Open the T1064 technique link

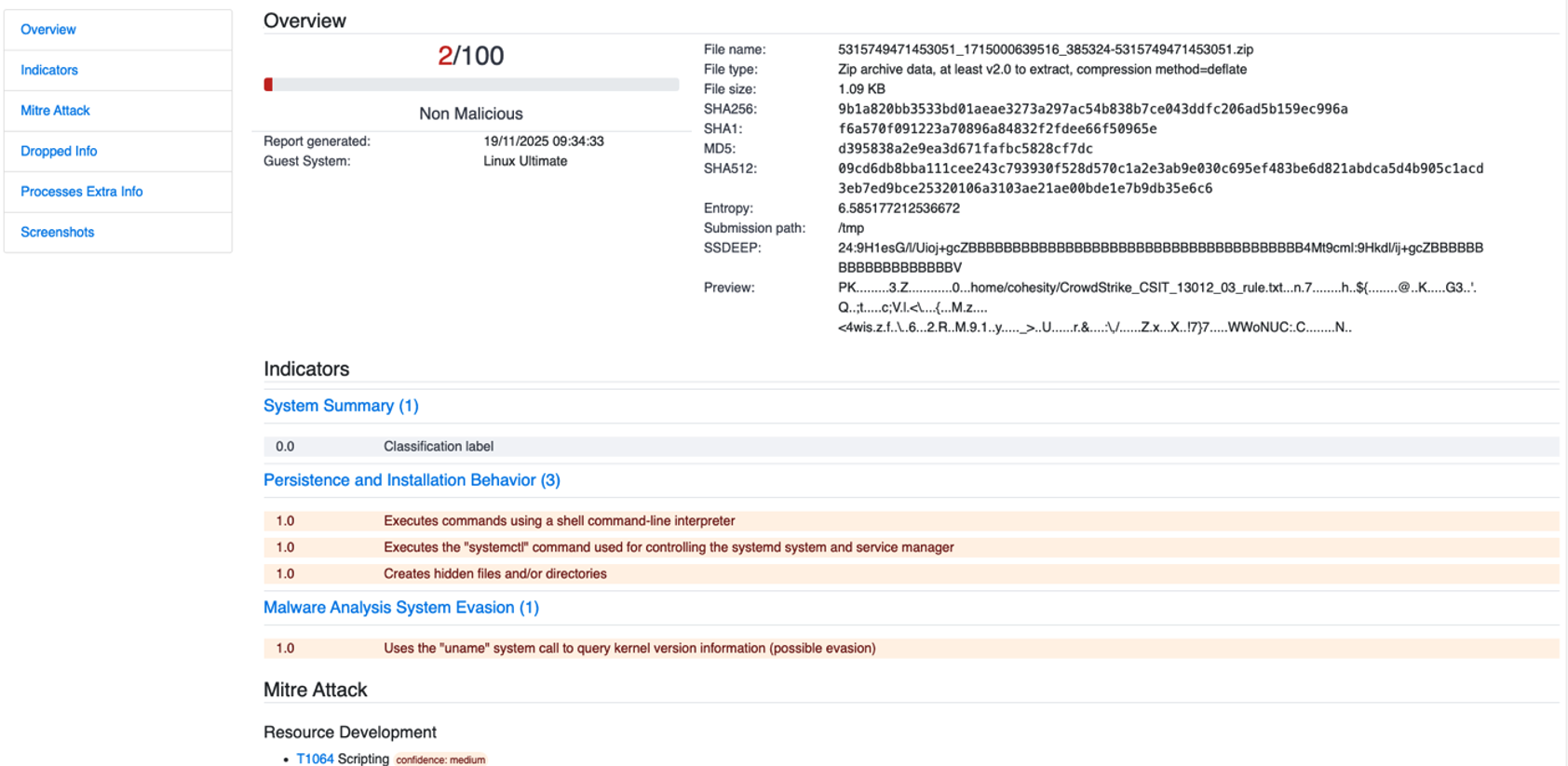click(315, 759)
